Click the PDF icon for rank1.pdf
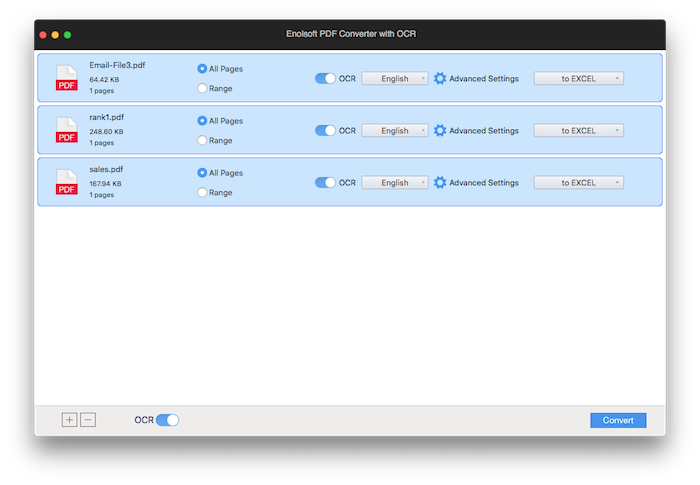Image resolution: width=700 pixels, height=485 pixels. (67, 130)
